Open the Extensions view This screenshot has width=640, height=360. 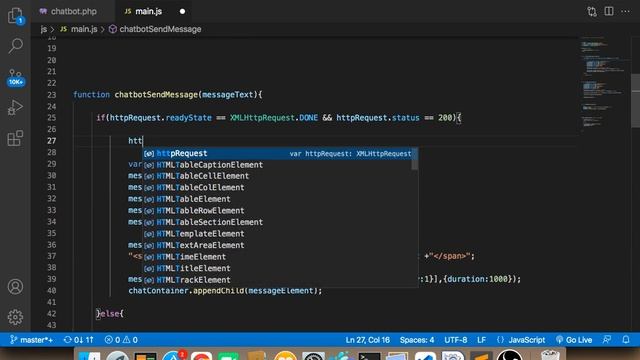15,138
